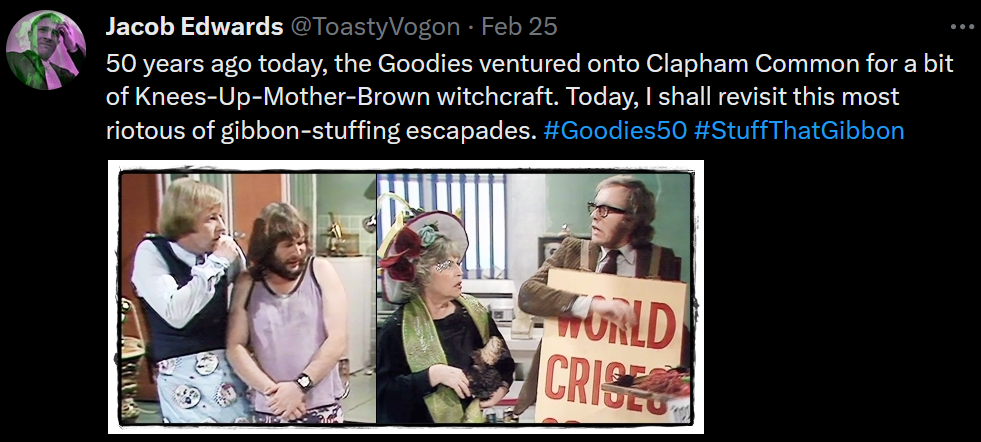The width and height of the screenshot is (981, 442).
Task: Click the flowered hat in the right photo
Action: click(x=422, y=247)
